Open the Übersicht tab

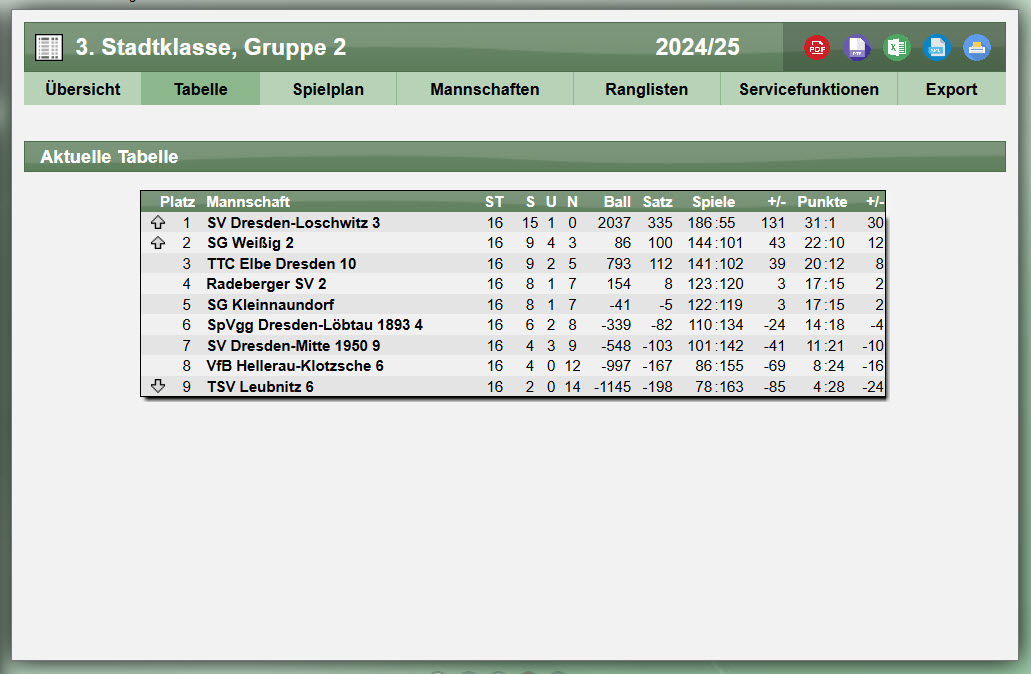83,89
